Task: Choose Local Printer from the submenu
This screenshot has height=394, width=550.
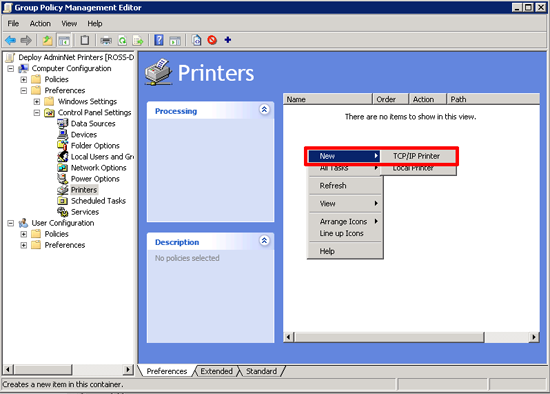Action: 418,169
